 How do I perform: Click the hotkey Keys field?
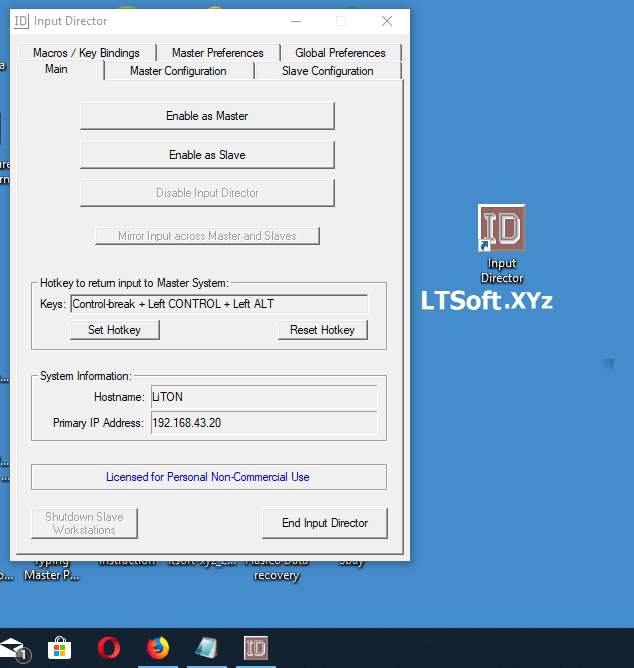219,304
